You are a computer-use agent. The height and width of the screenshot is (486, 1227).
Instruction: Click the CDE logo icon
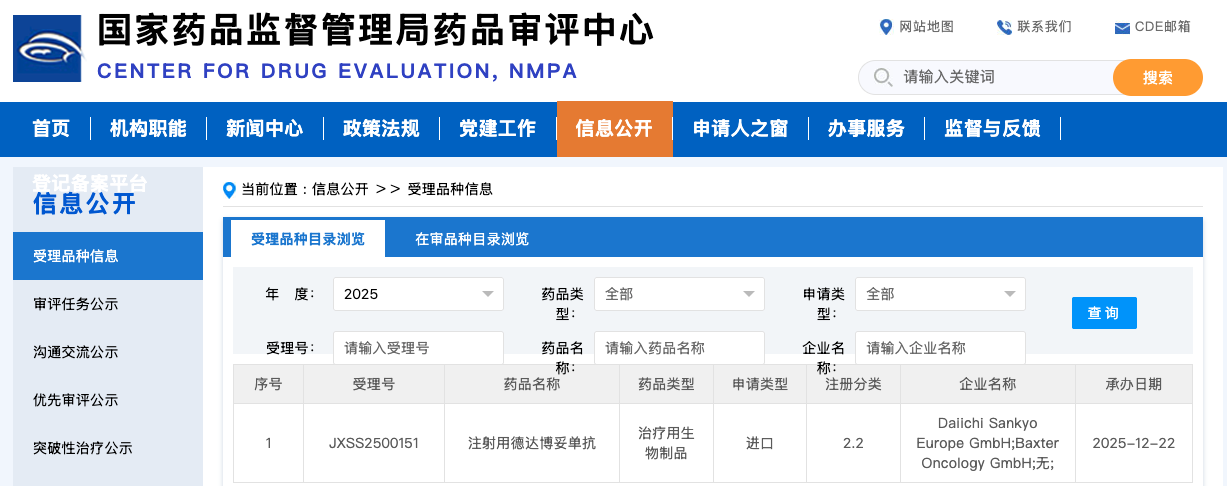tap(47, 48)
